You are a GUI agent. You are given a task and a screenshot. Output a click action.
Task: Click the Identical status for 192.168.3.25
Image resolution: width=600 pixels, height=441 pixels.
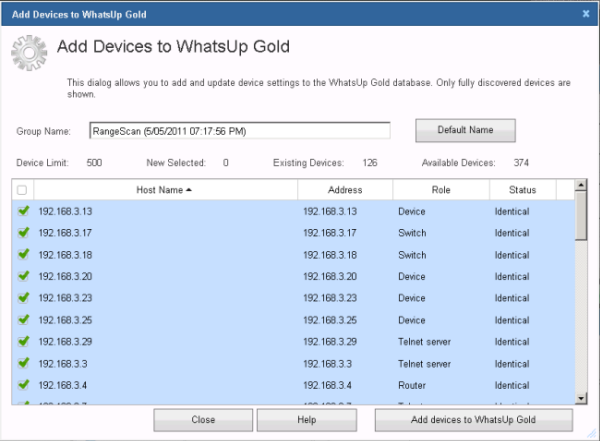[x=512, y=320]
